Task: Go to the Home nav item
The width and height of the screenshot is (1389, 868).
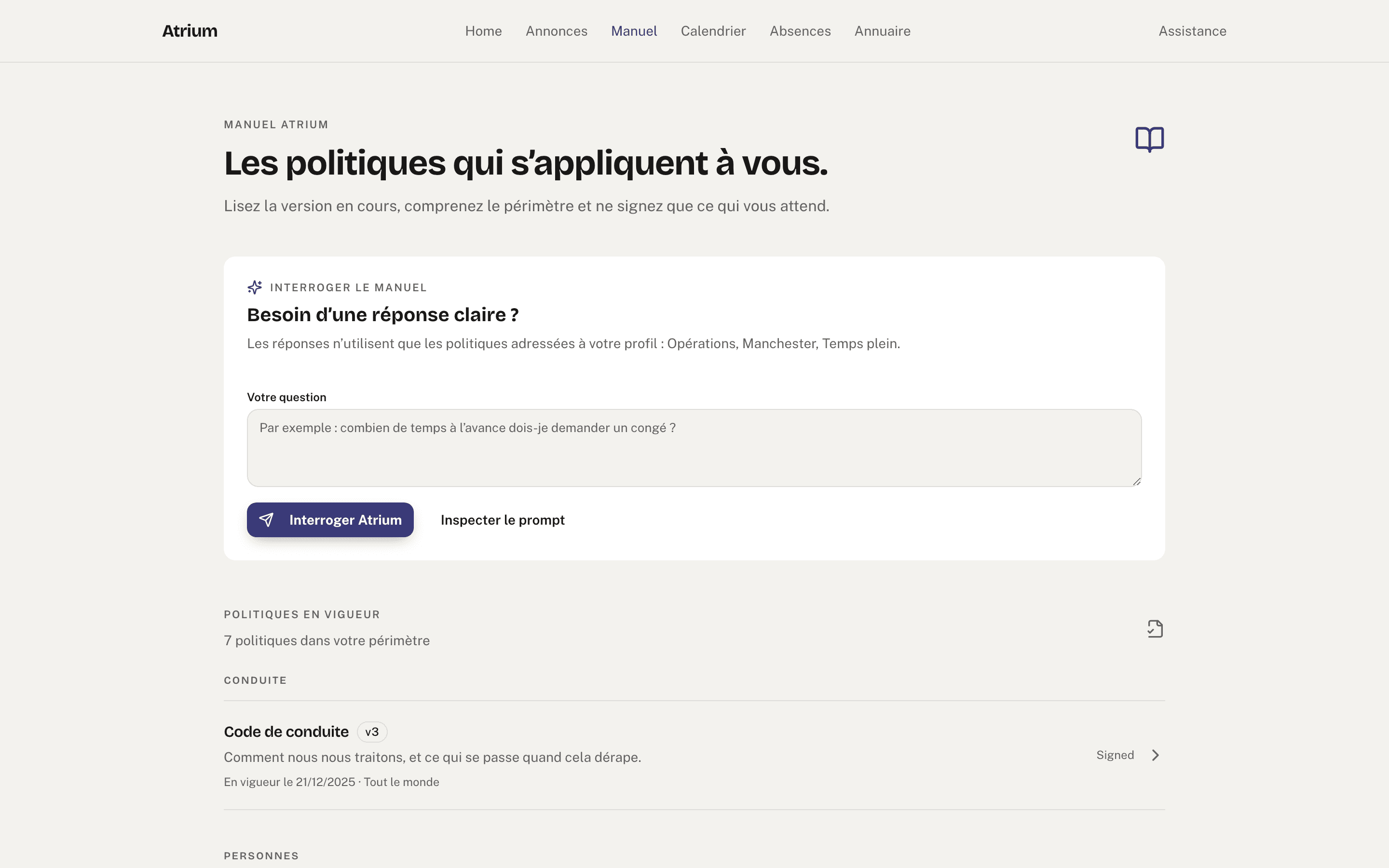Action: tap(483, 31)
